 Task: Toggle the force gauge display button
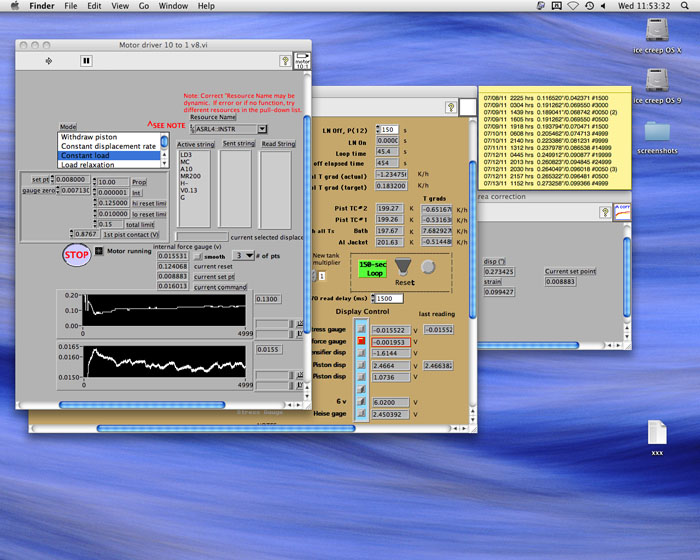click(361, 342)
